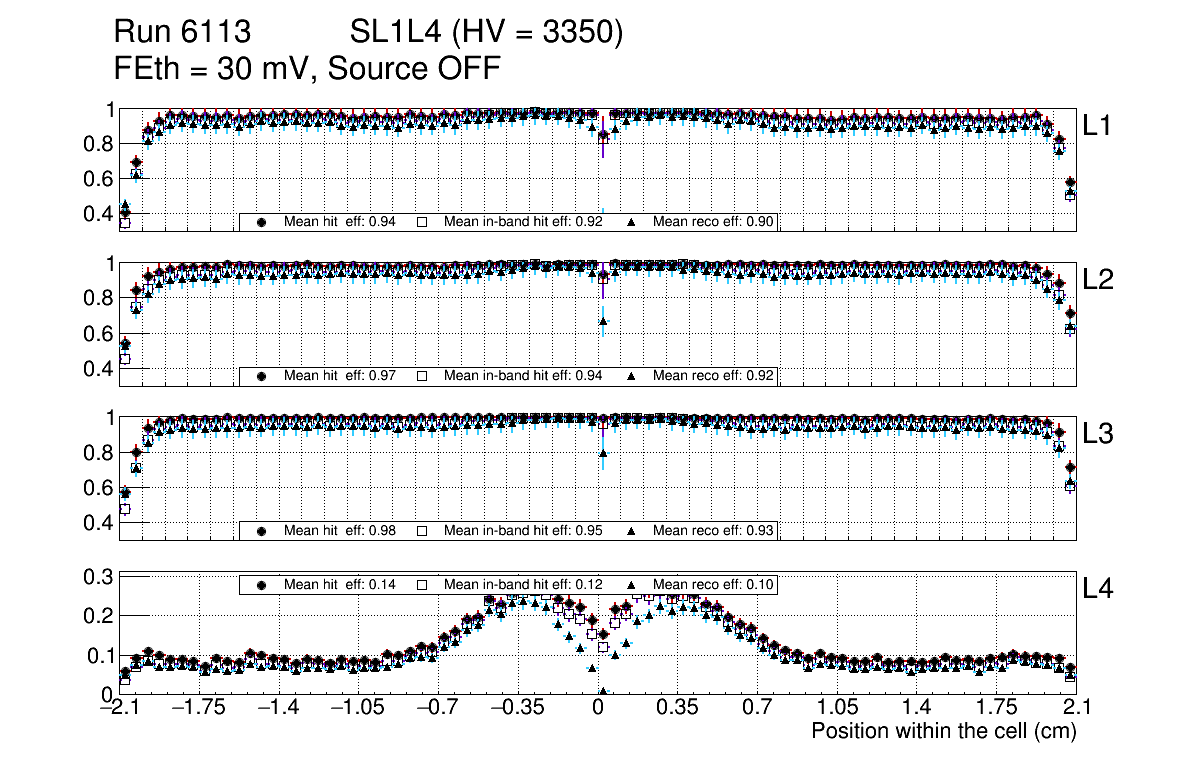Click the open square marker in L3 legend
The image size is (1196, 772).
tap(421, 531)
